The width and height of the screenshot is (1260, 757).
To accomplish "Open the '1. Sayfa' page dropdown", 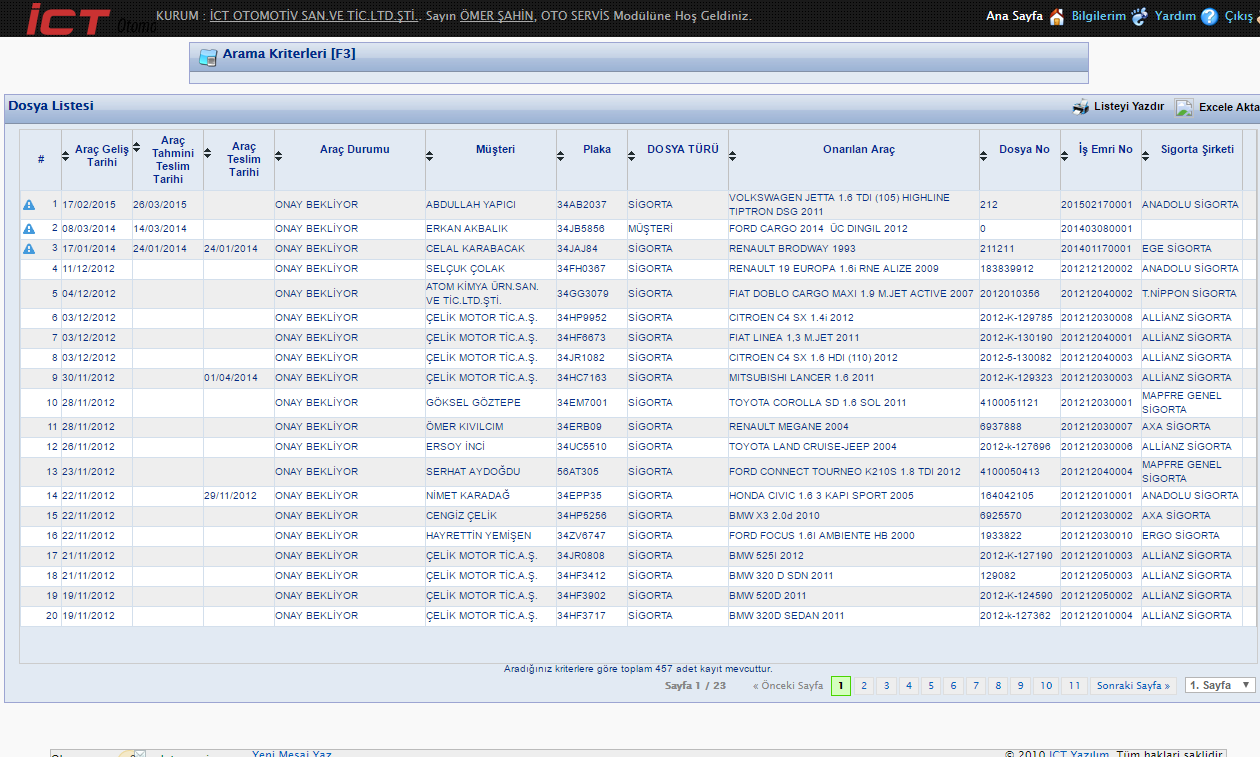I will point(1220,685).
